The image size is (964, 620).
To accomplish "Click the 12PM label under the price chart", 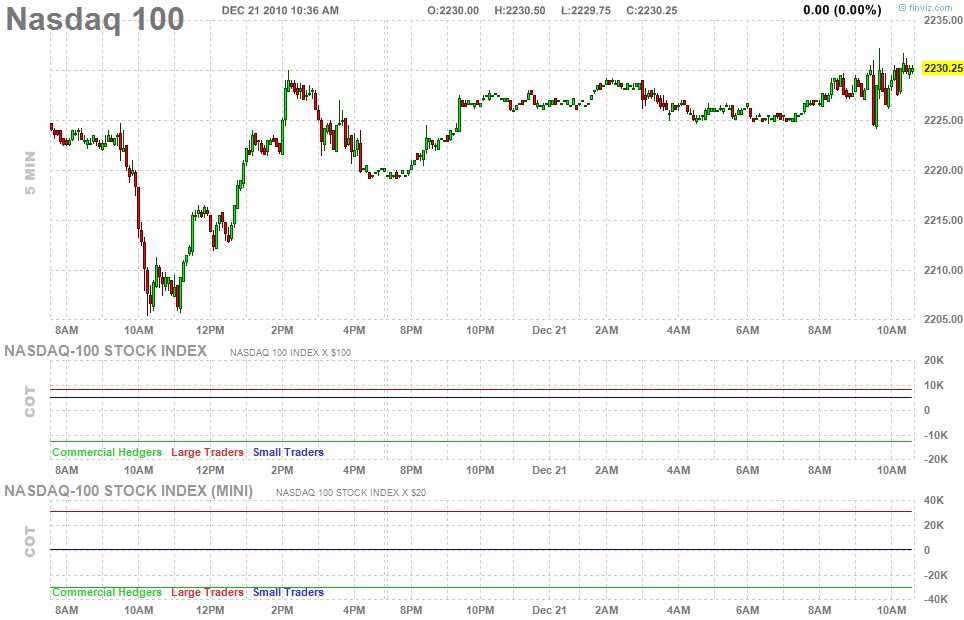I will (x=210, y=330).
